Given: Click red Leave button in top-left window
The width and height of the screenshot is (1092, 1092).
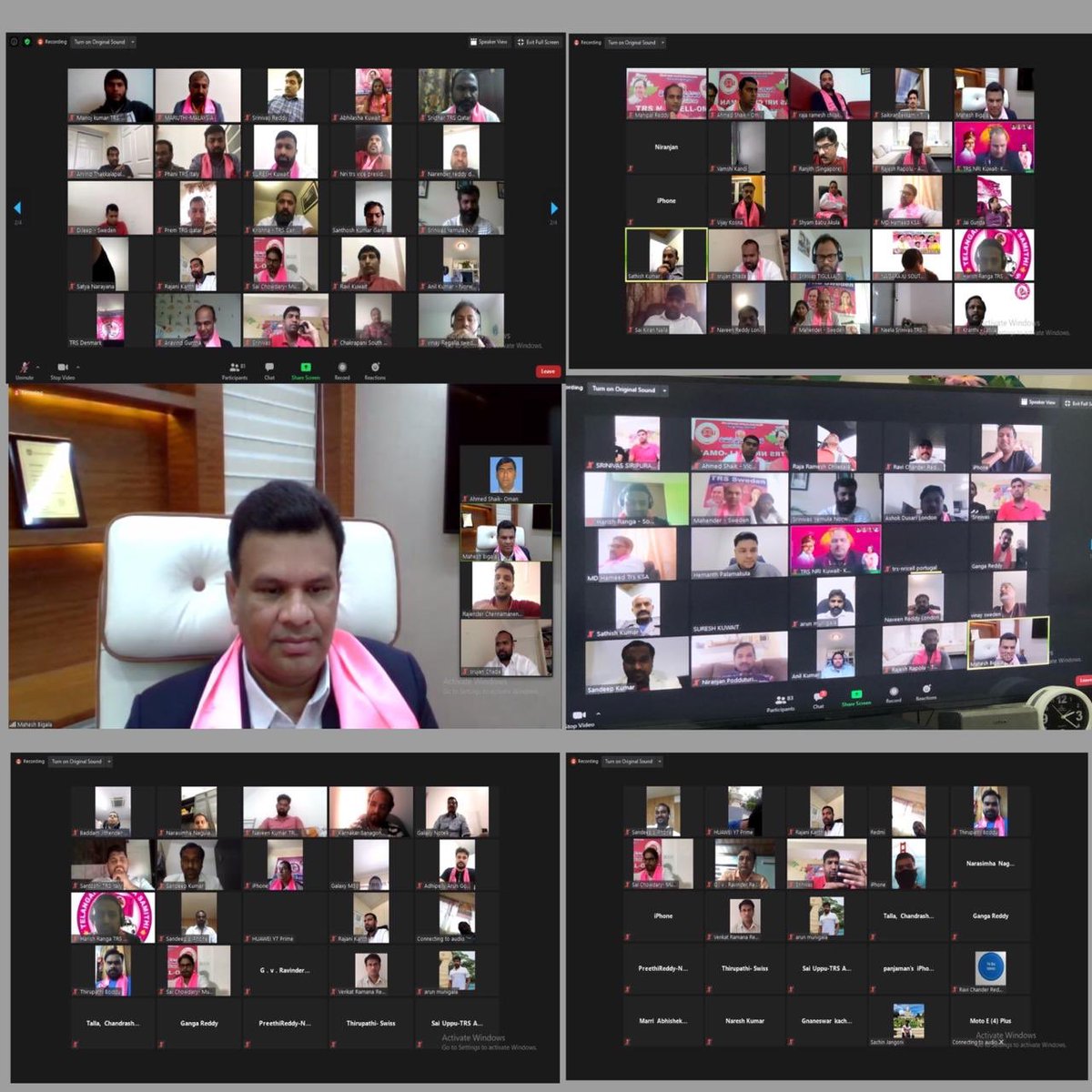Looking at the screenshot, I should pos(547,371).
